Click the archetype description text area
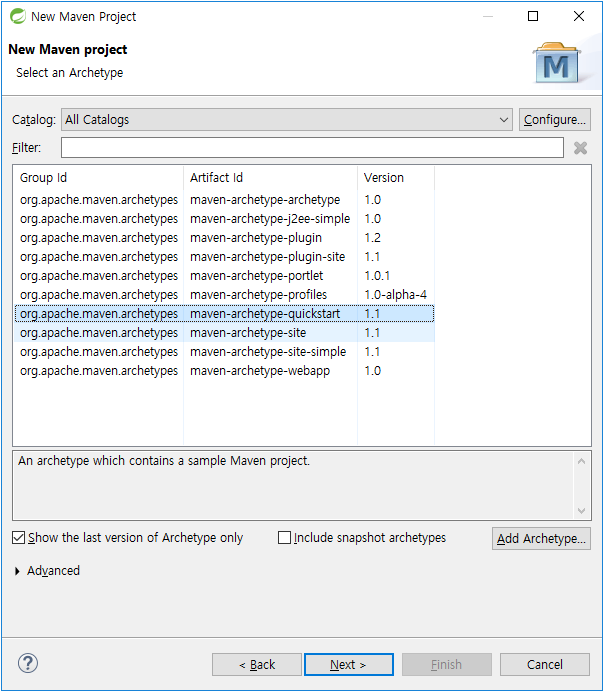The image size is (604, 692). [x=293, y=485]
